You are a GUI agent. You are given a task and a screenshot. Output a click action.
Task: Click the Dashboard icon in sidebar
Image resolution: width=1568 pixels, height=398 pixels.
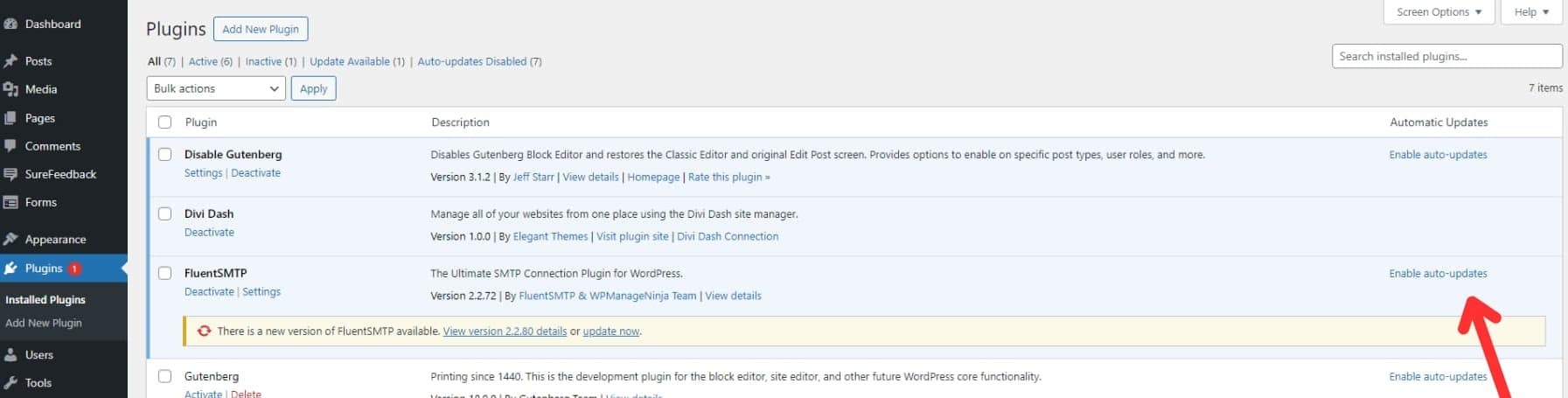click(x=10, y=24)
